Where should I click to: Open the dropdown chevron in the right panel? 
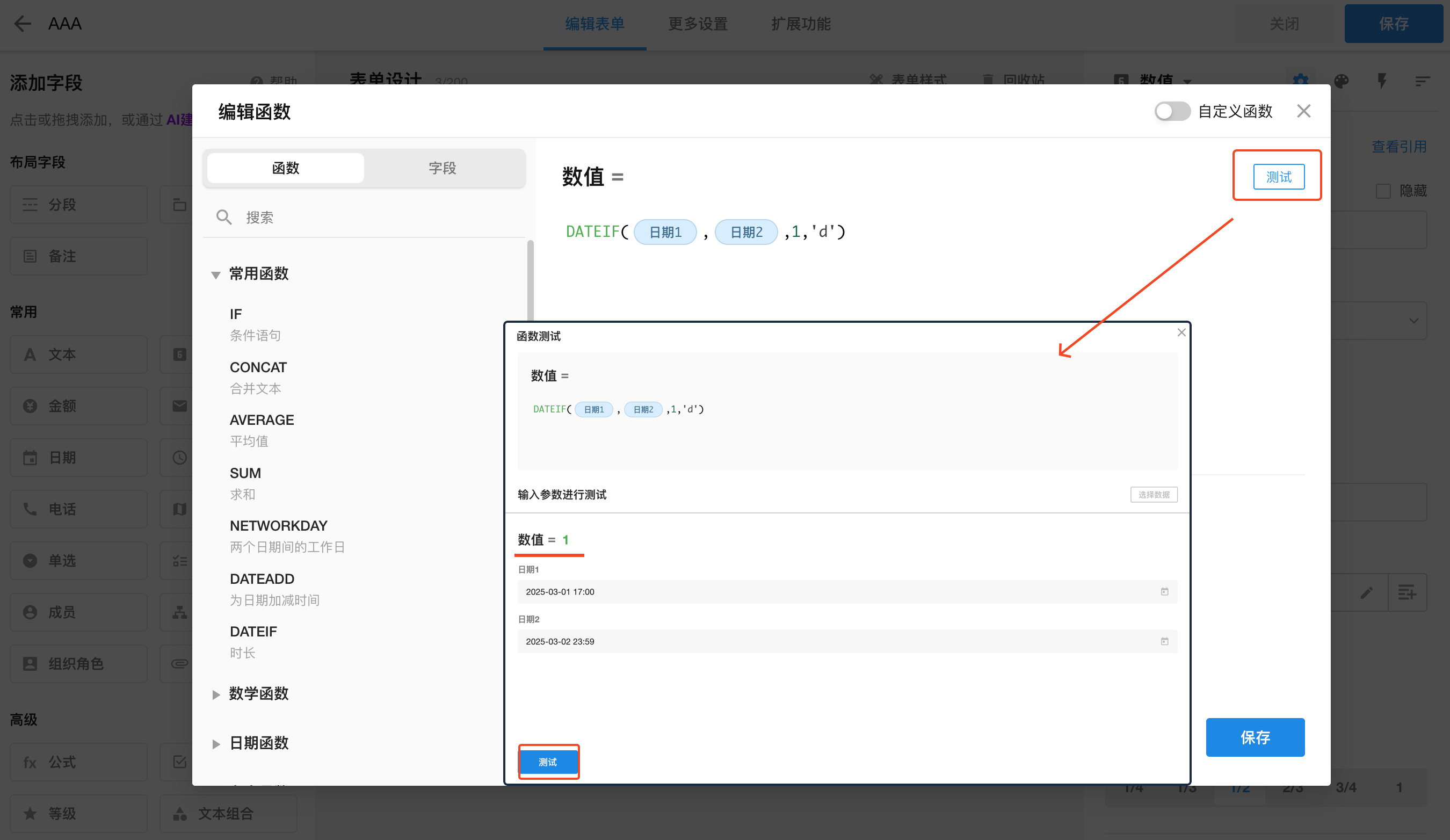1413,321
